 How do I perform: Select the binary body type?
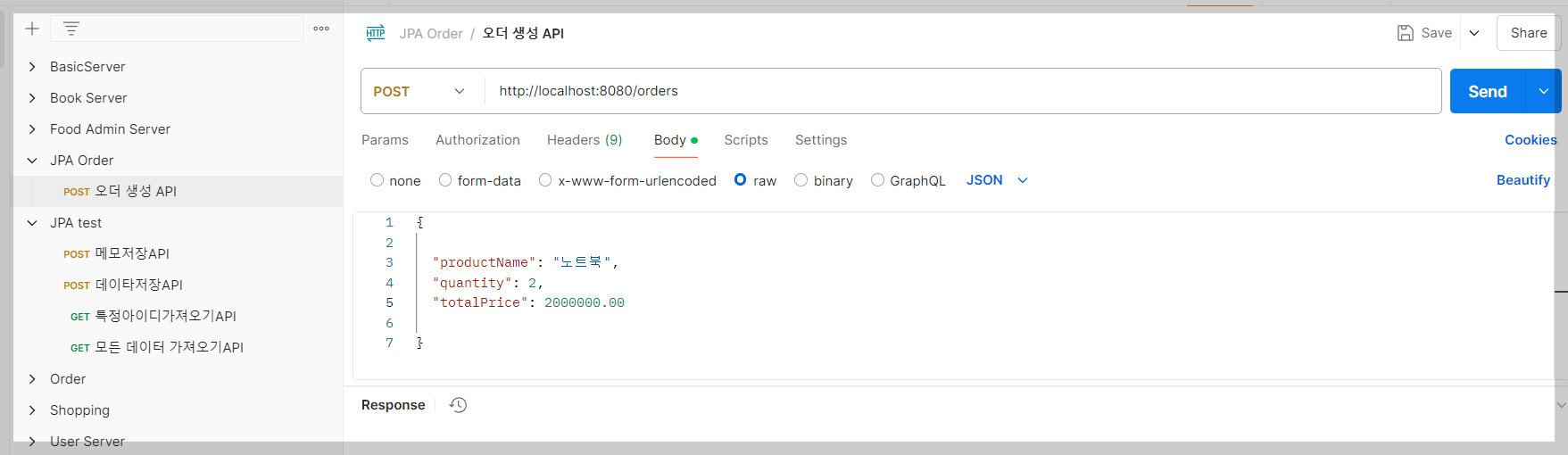pos(801,180)
